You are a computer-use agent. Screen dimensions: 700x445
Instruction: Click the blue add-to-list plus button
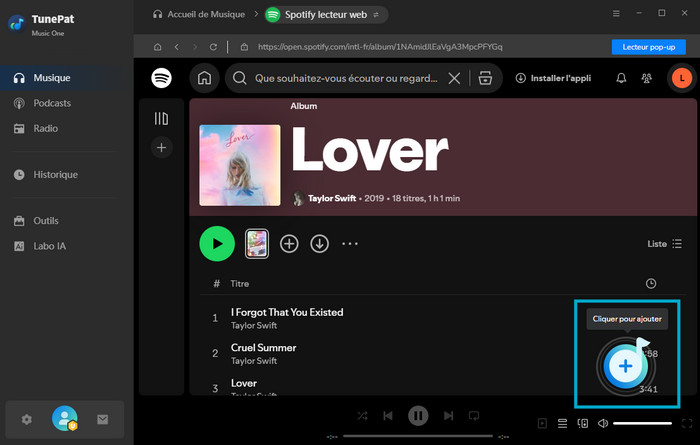coord(625,366)
